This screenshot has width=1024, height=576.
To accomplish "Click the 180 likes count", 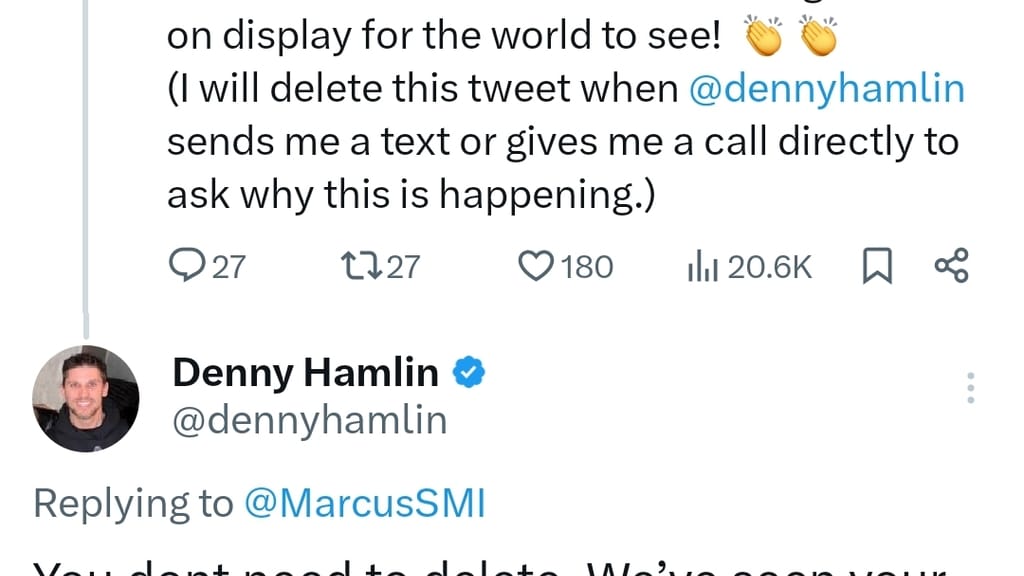I will [x=585, y=267].
